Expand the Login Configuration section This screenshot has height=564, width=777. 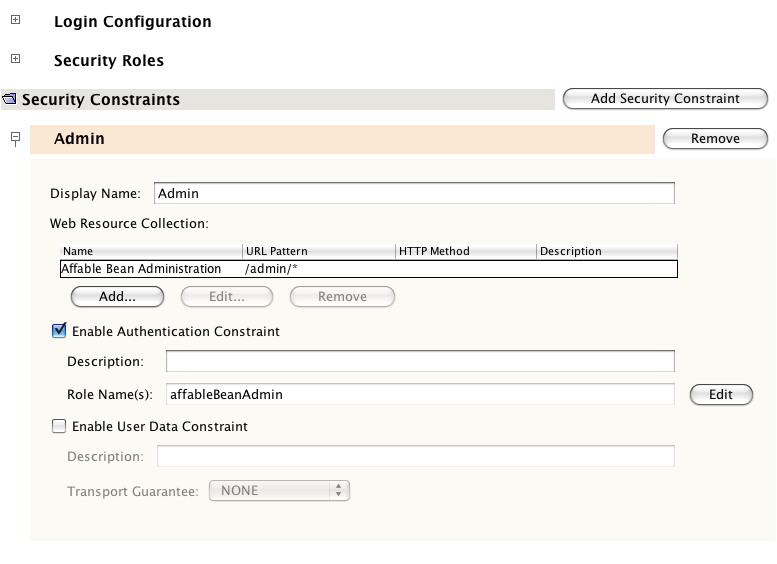pos(15,21)
